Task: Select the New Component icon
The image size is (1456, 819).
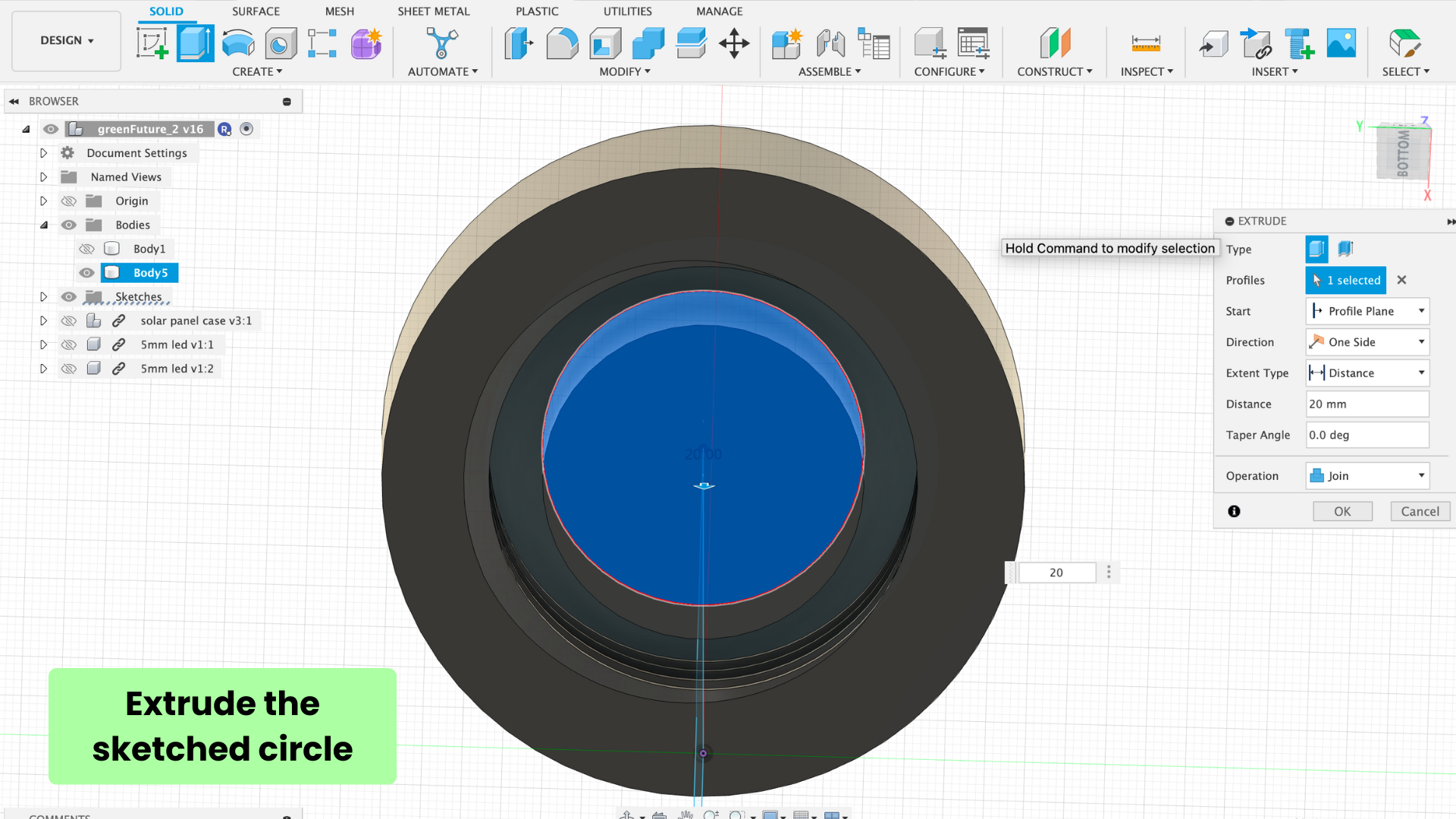Action: click(787, 43)
